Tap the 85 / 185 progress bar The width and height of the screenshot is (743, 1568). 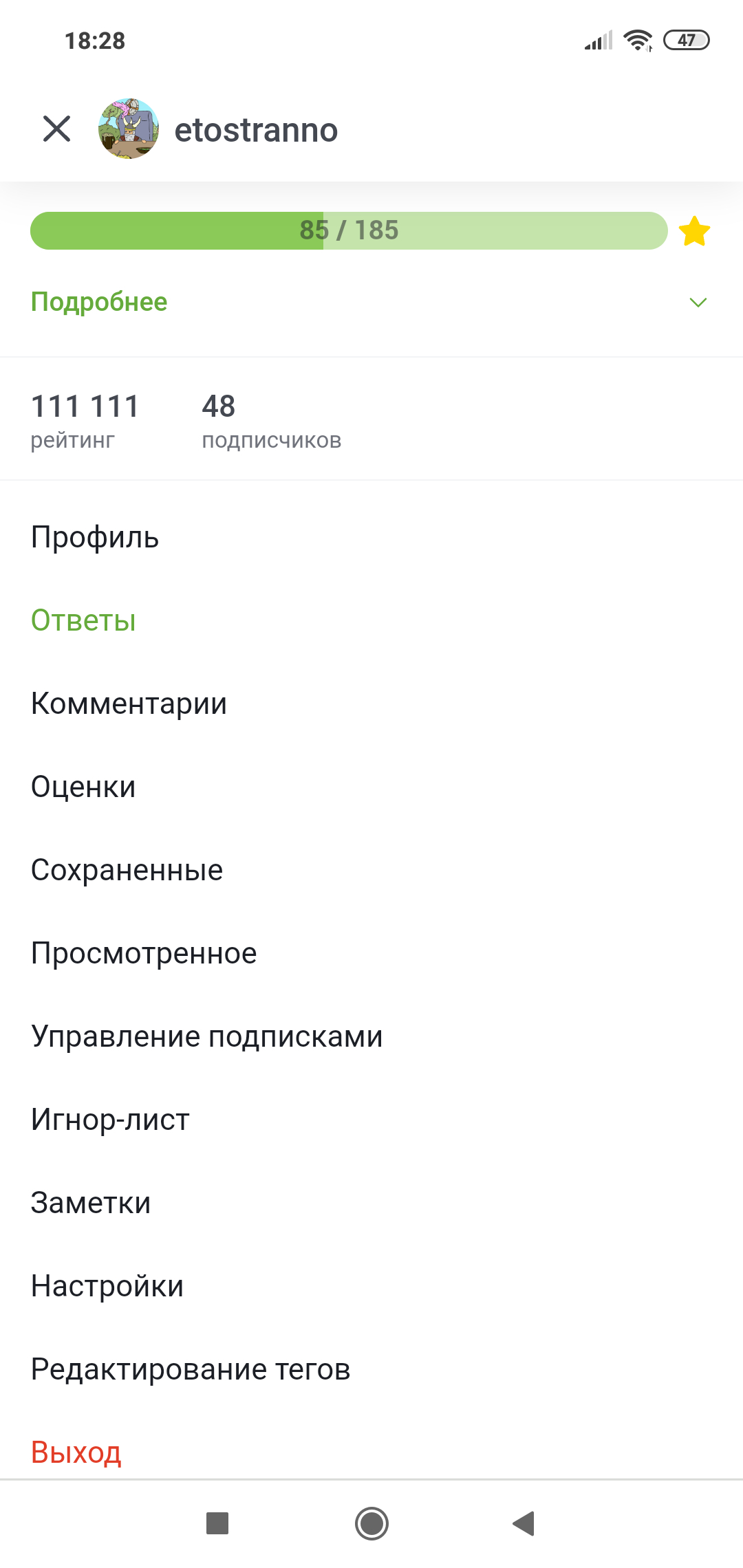click(349, 231)
